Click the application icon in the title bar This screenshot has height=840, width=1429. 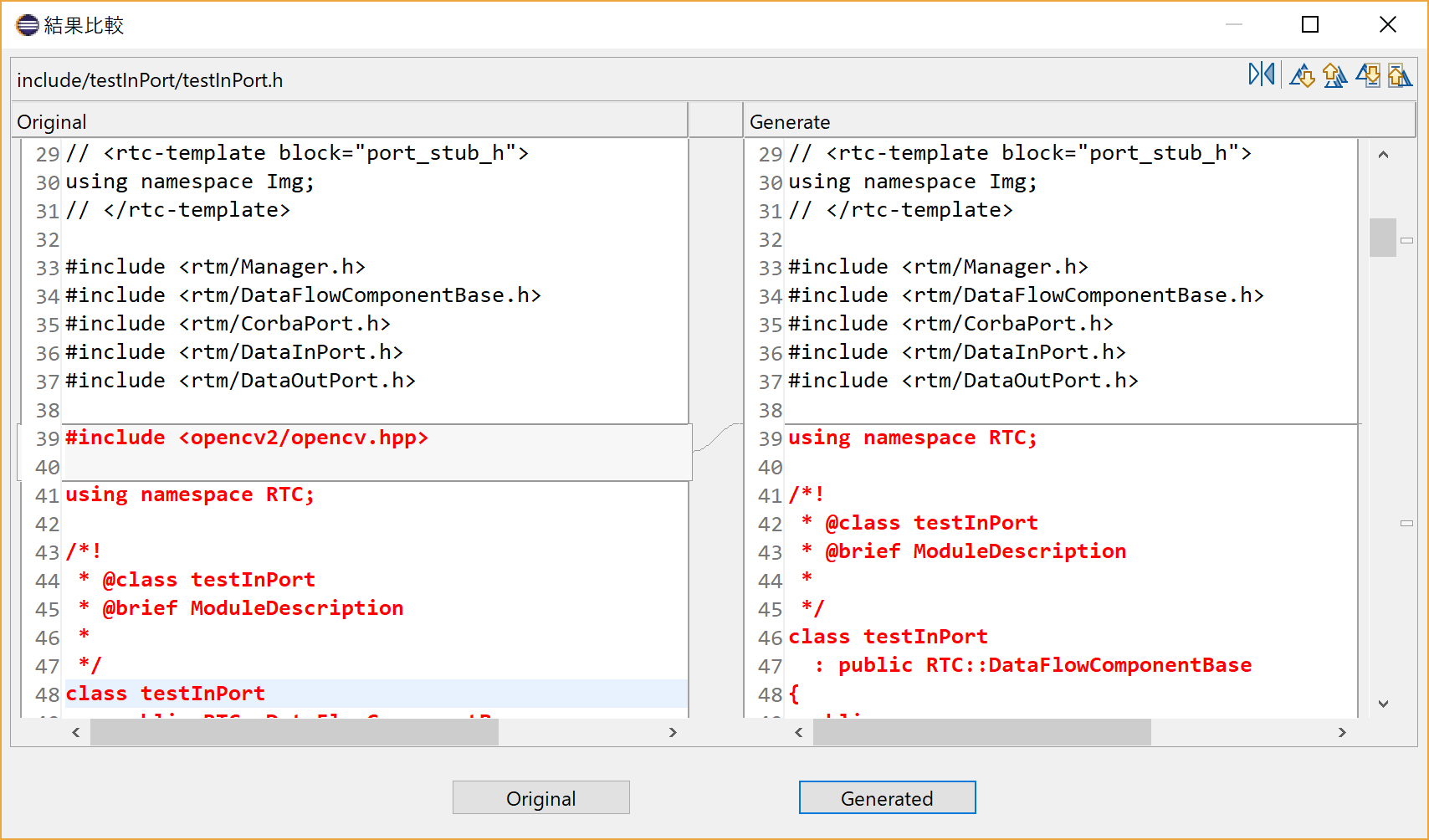pyautogui.click(x=26, y=24)
